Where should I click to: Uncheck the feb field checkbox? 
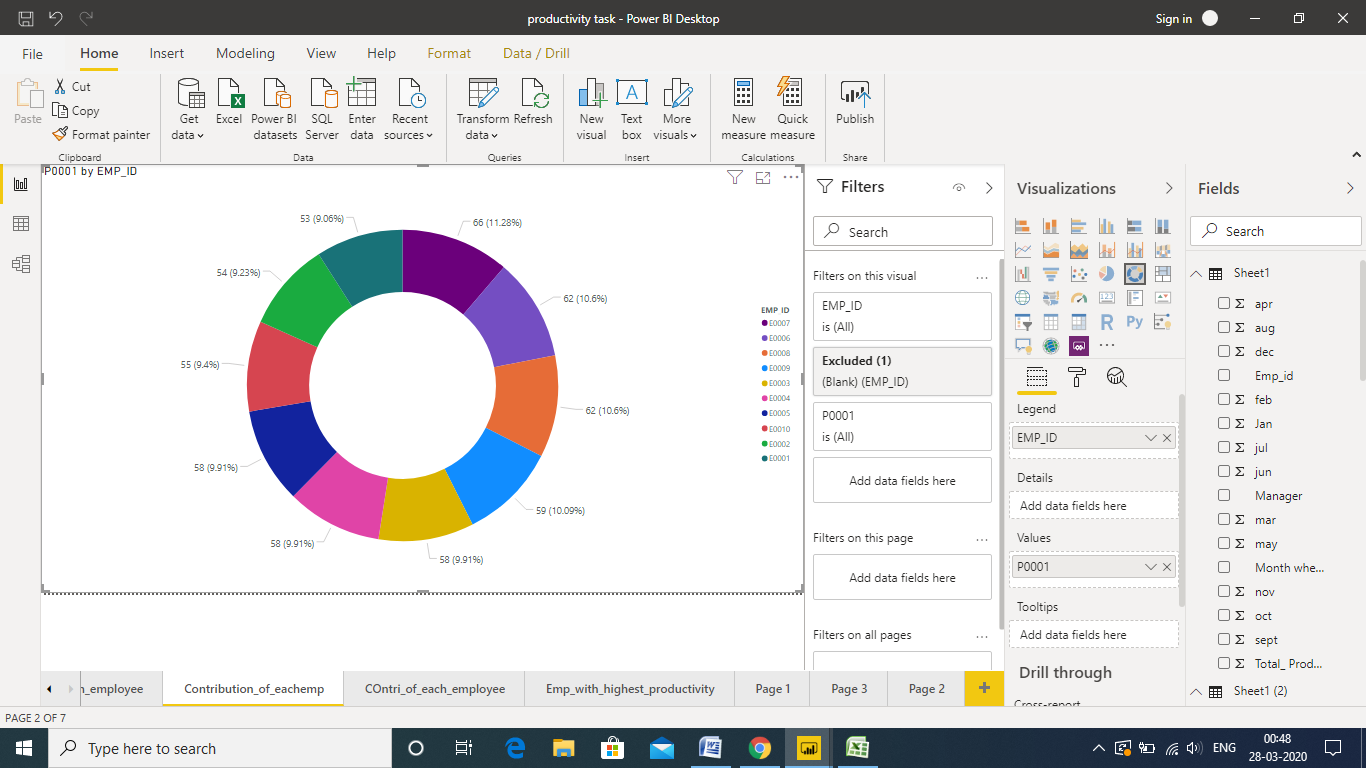[x=1226, y=399]
